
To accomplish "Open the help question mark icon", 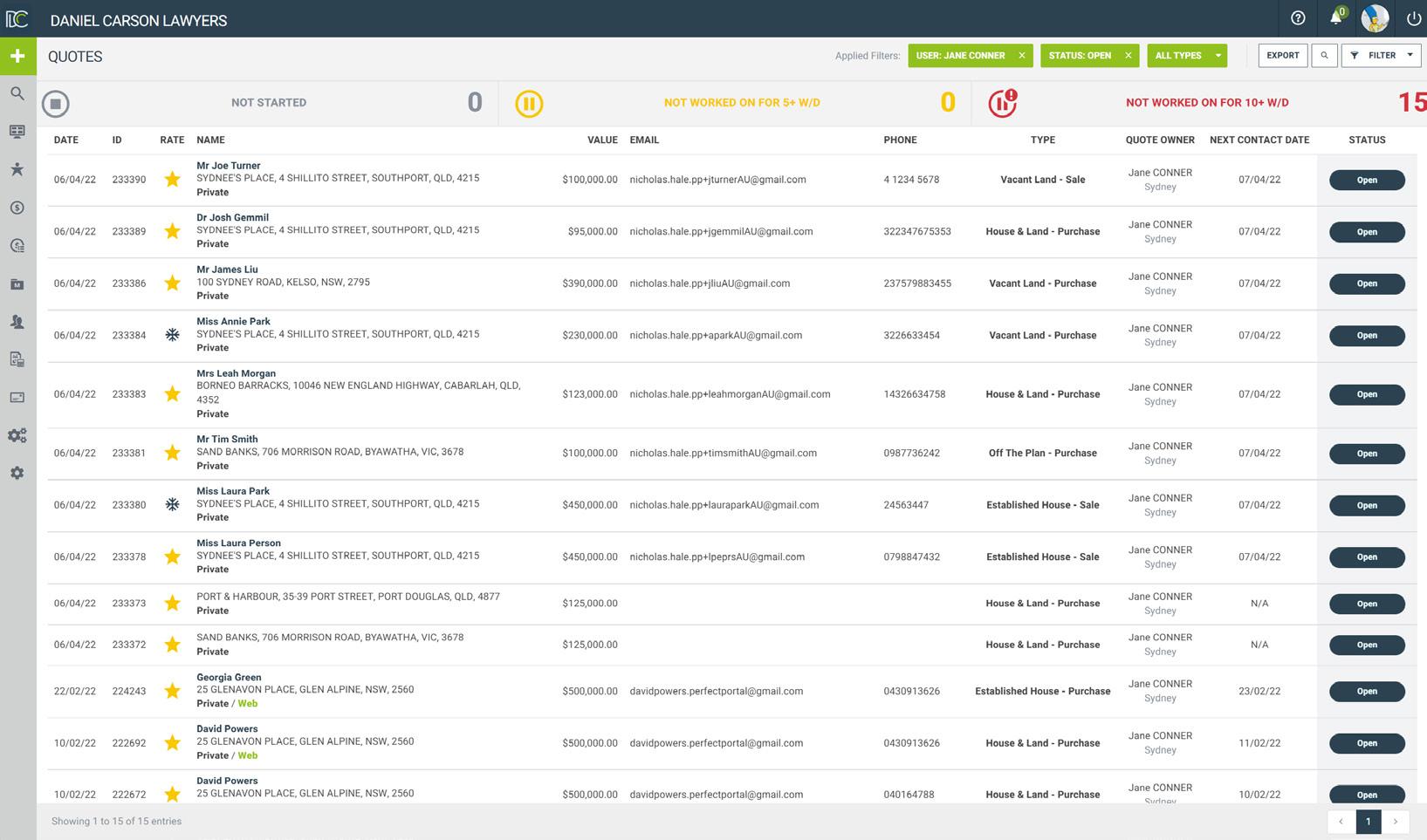I will click(x=1298, y=18).
